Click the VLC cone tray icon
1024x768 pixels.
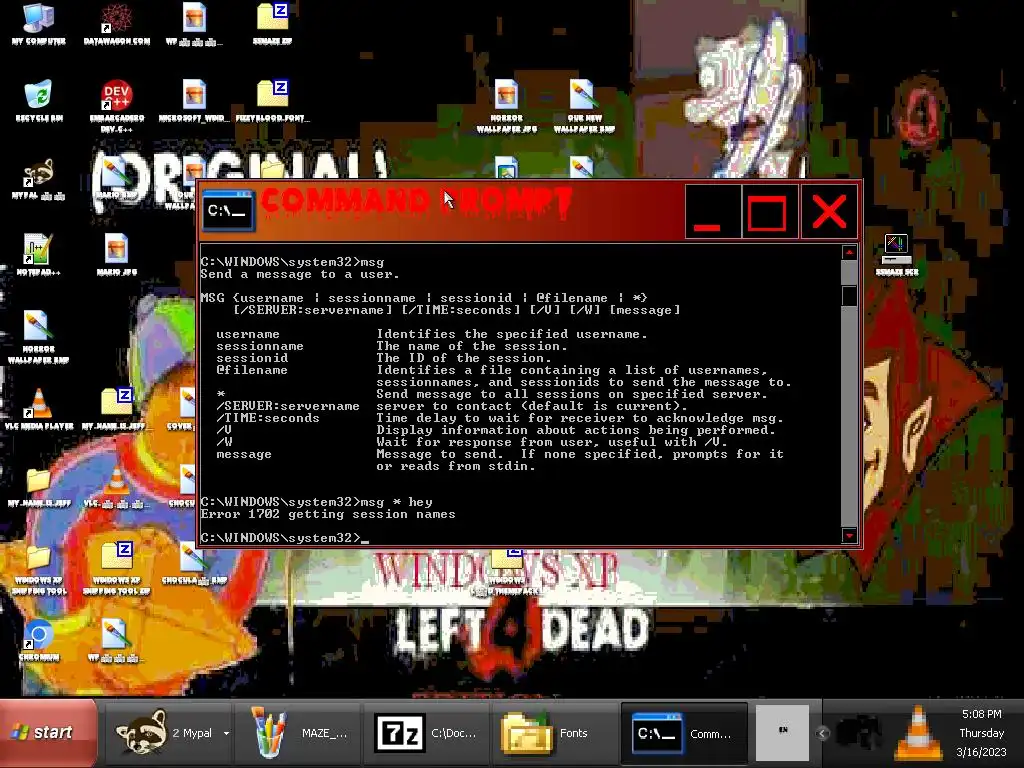[919, 733]
